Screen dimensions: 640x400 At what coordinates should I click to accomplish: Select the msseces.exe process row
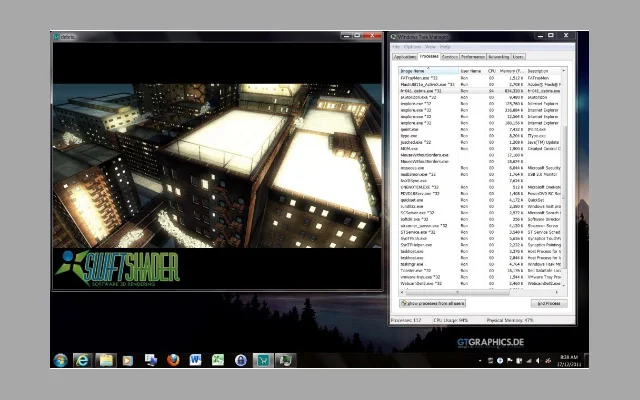pos(480,168)
